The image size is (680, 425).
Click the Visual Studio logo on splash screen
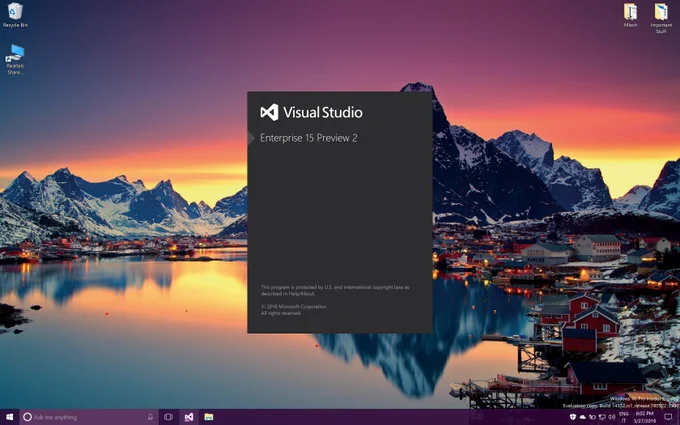(x=269, y=112)
